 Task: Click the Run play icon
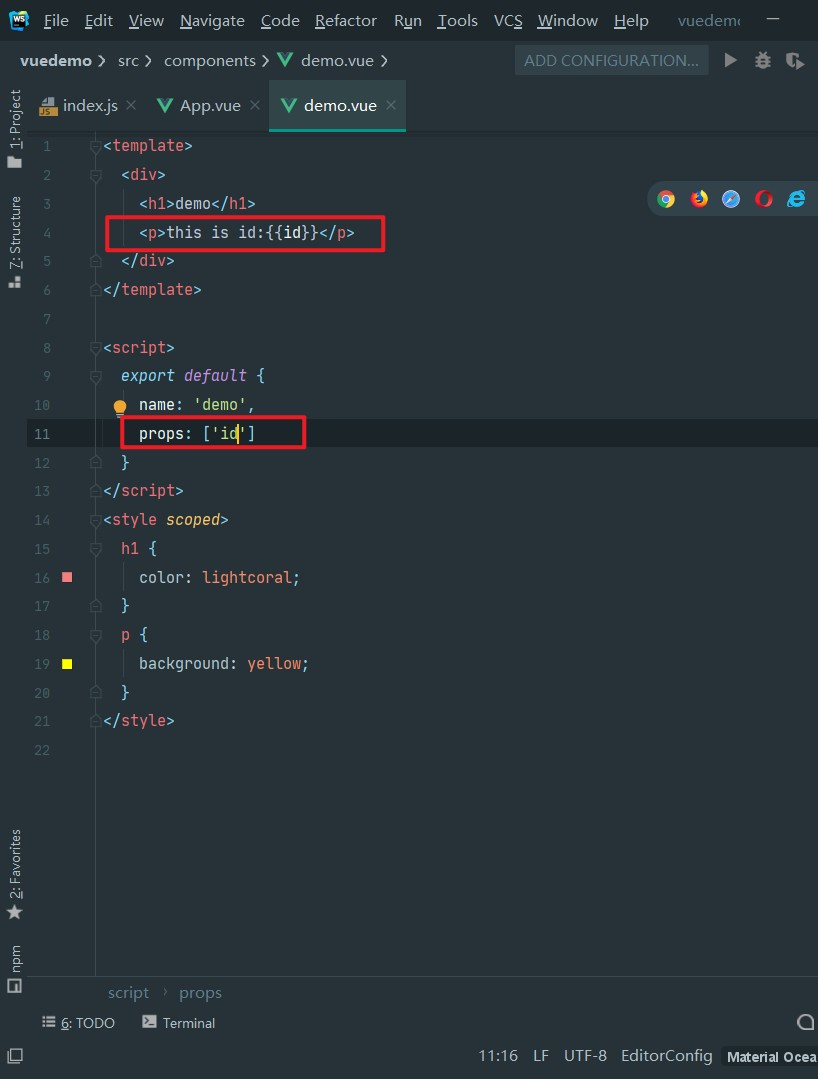(731, 61)
